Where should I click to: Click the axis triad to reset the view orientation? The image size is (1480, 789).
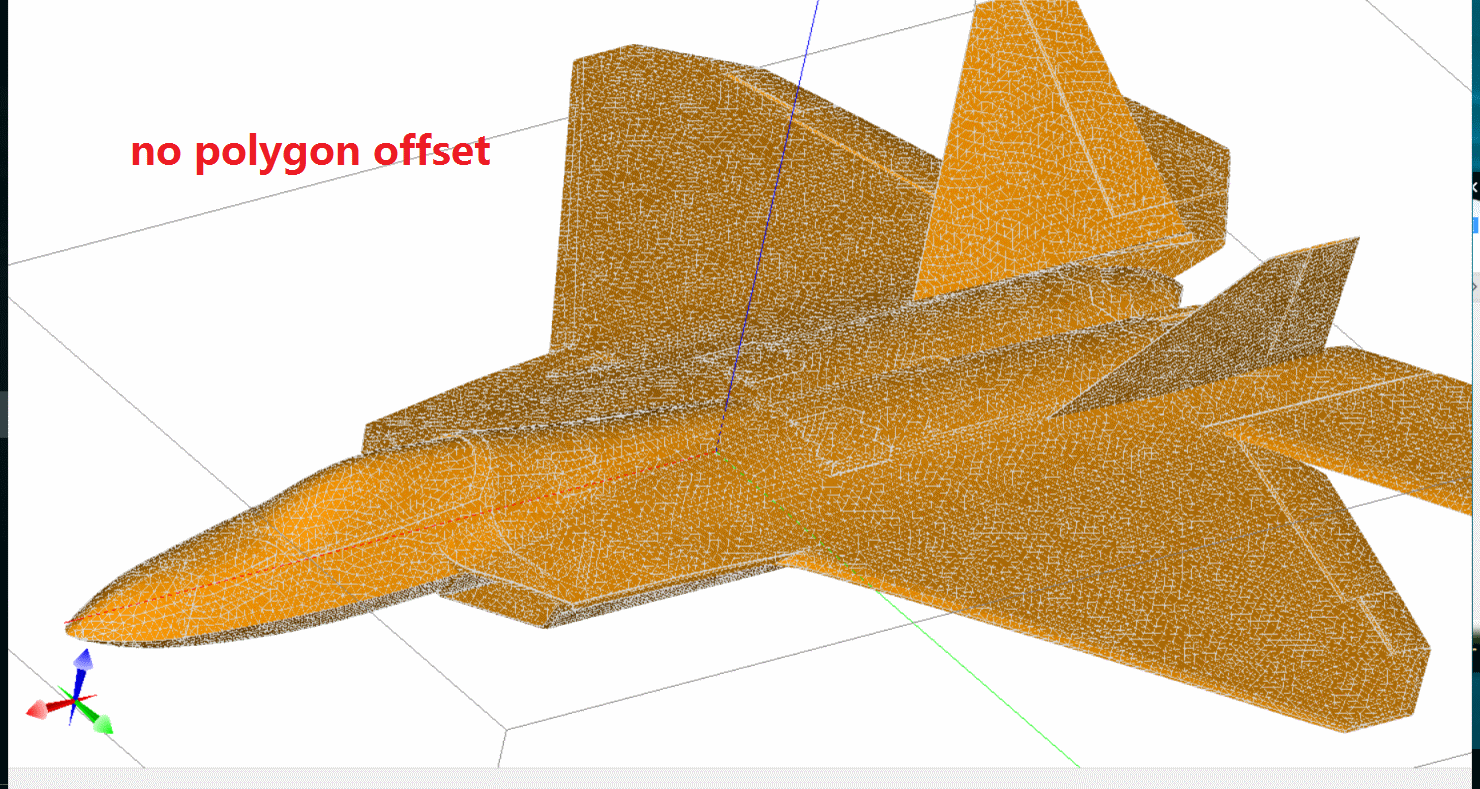click(x=75, y=700)
